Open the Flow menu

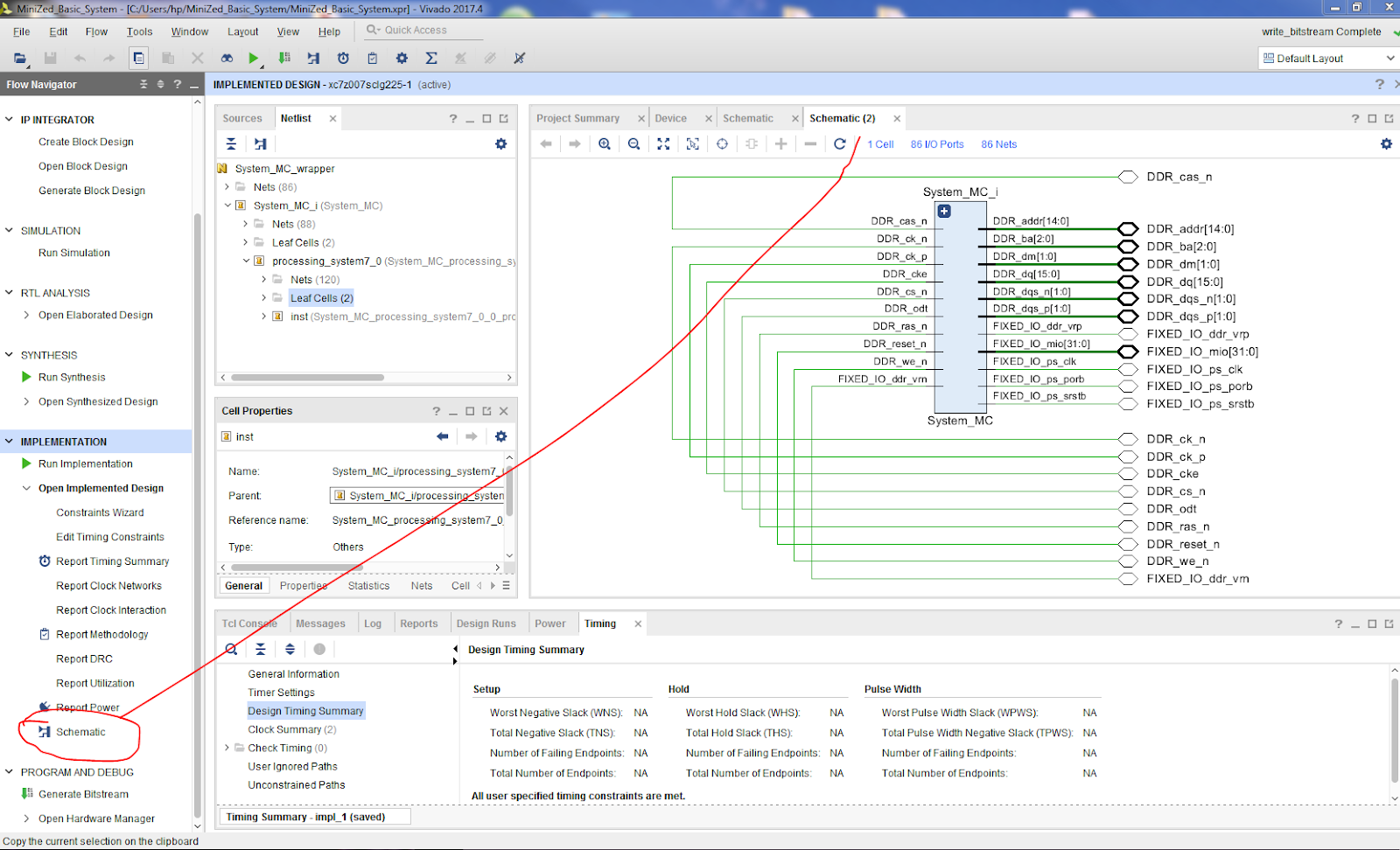[96, 31]
